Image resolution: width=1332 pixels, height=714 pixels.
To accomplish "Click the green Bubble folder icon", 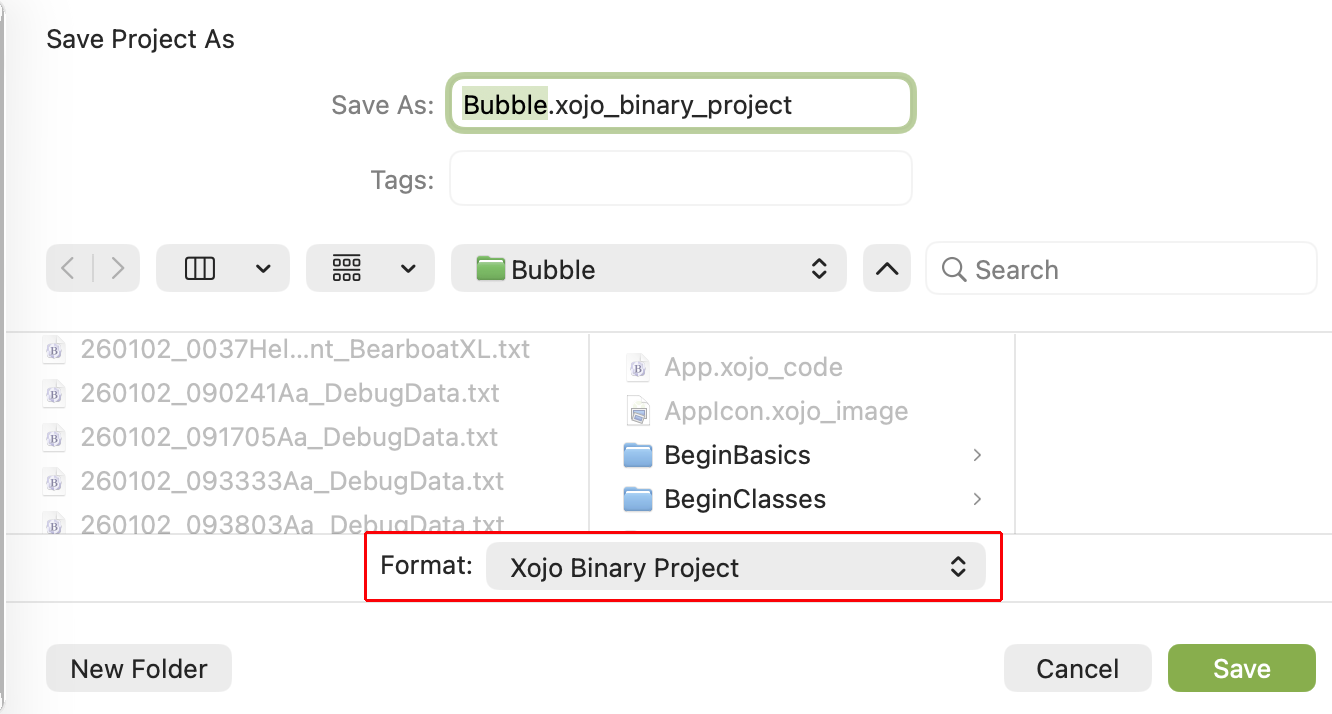I will click(x=490, y=269).
